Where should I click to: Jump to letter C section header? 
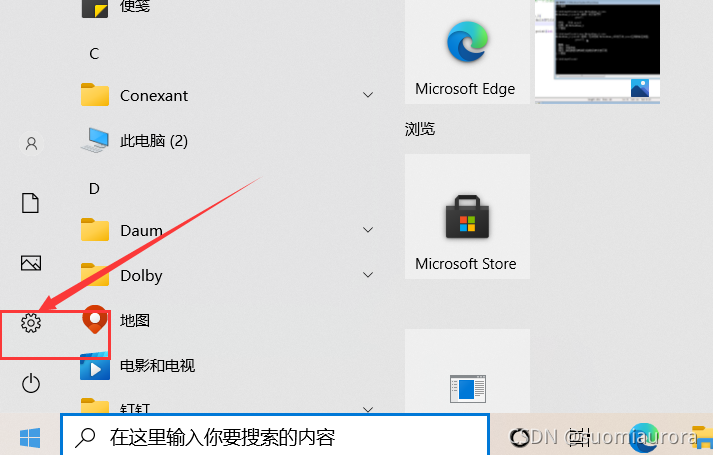[x=94, y=54]
